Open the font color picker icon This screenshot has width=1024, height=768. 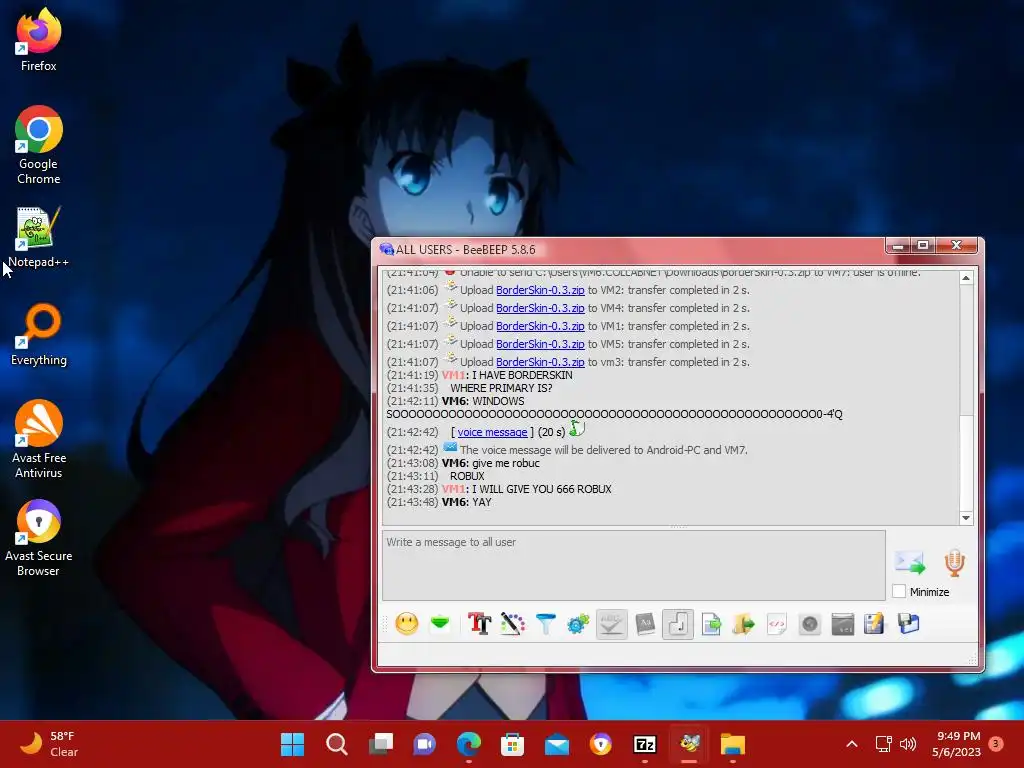point(513,624)
